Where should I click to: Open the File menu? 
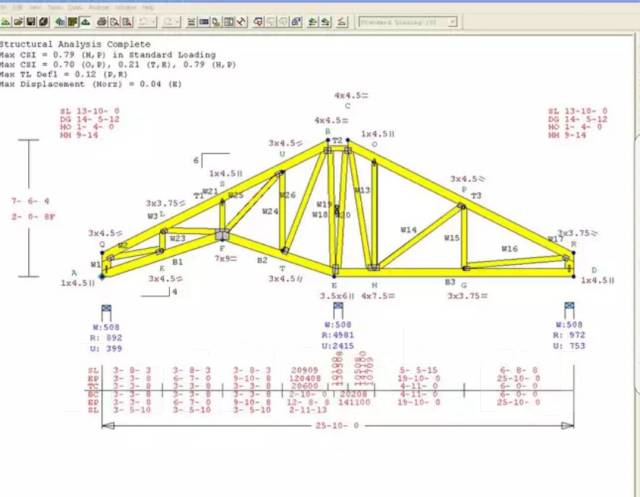pyautogui.click(x=5, y=7)
